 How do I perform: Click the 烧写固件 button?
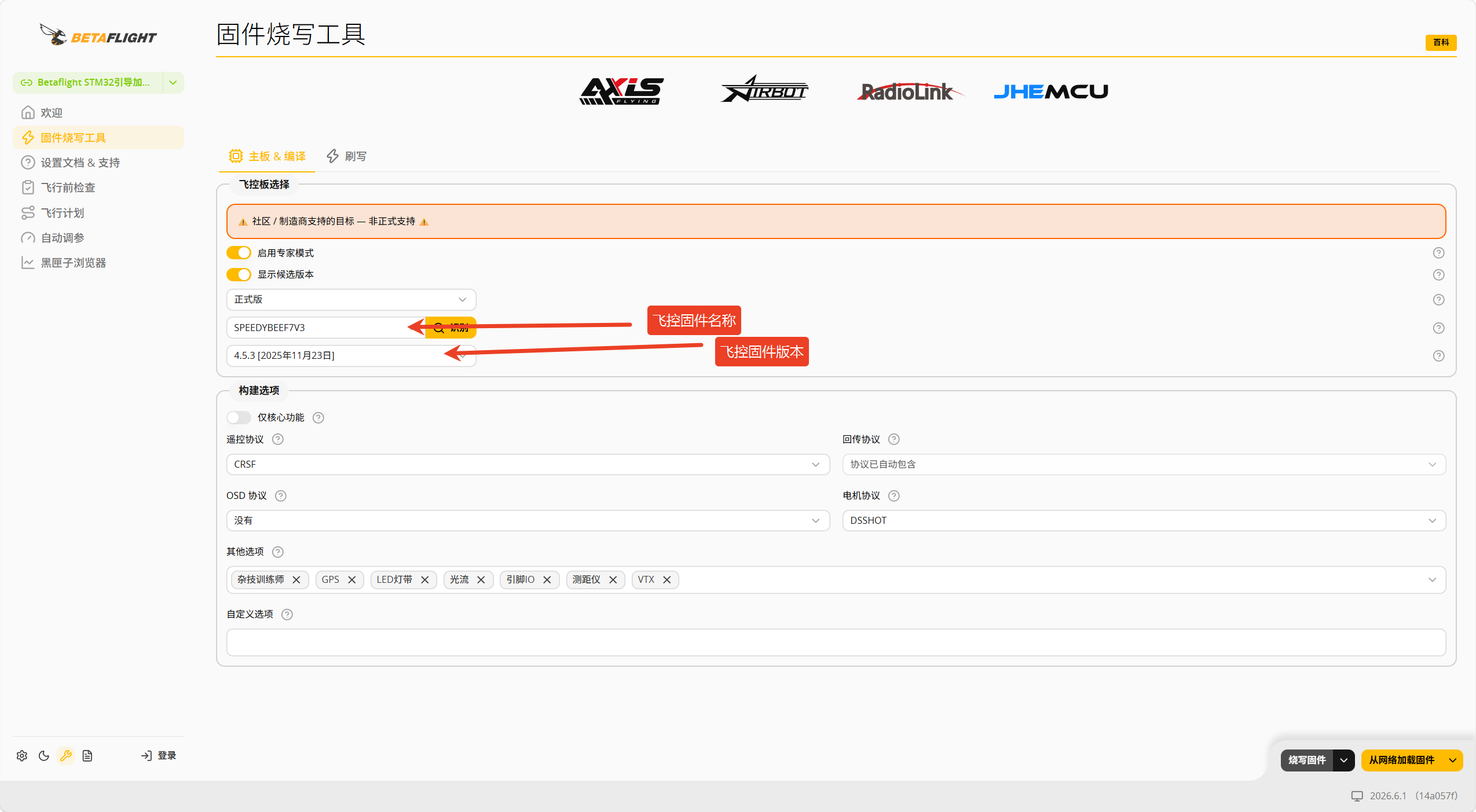click(x=1307, y=760)
